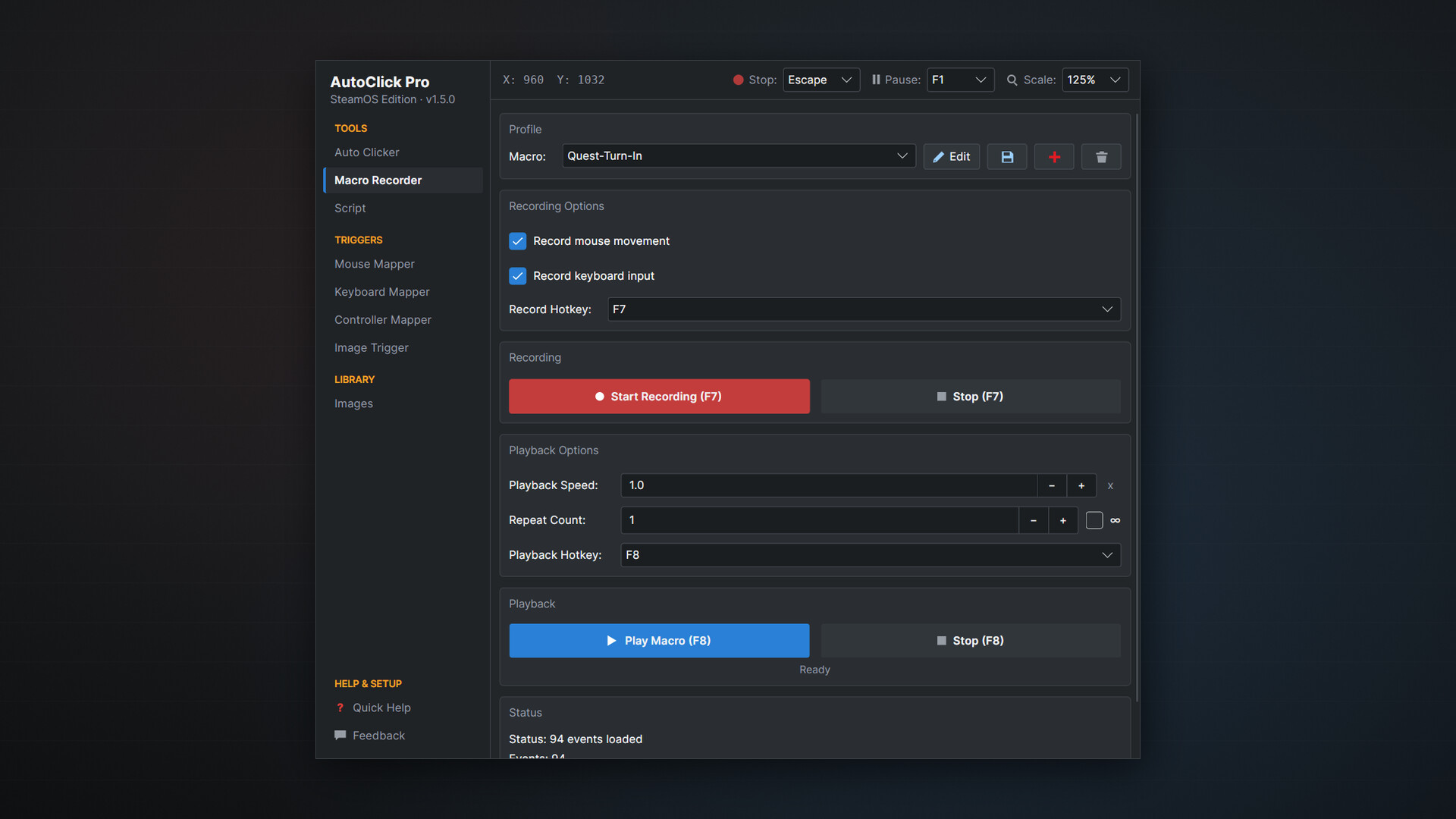Open the Images library
Image resolution: width=1456 pixels, height=819 pixels.
403,403
